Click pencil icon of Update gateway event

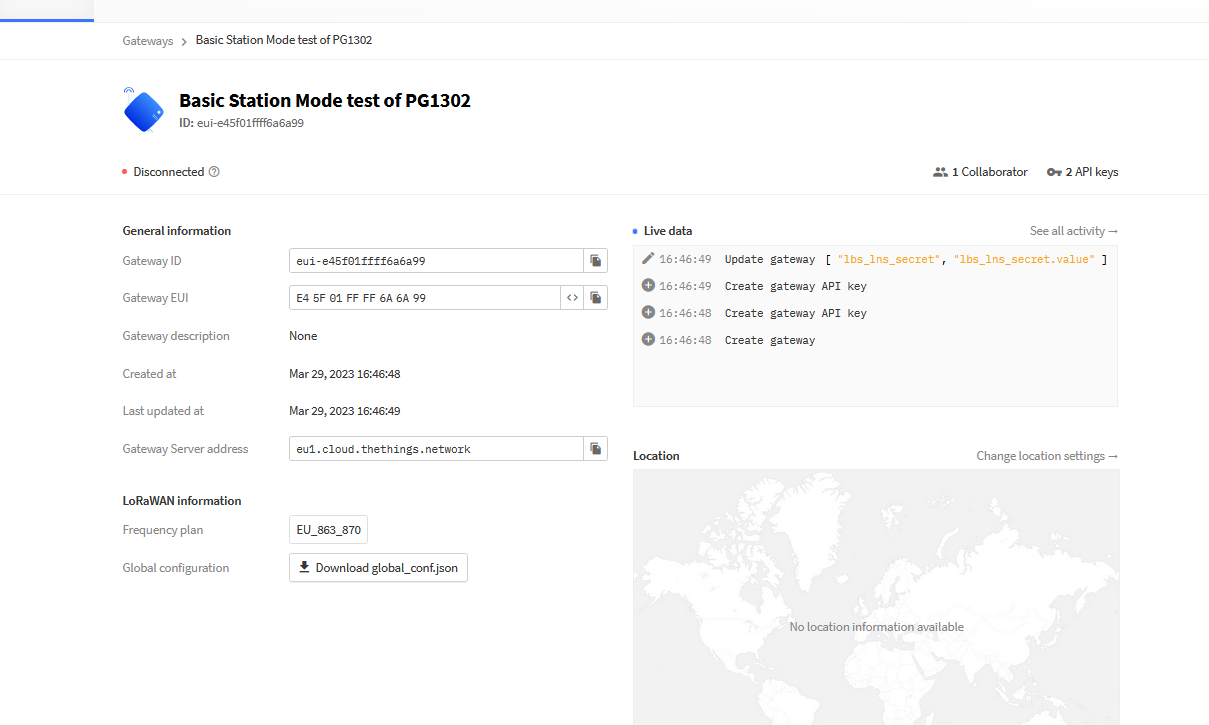[648, 259]
